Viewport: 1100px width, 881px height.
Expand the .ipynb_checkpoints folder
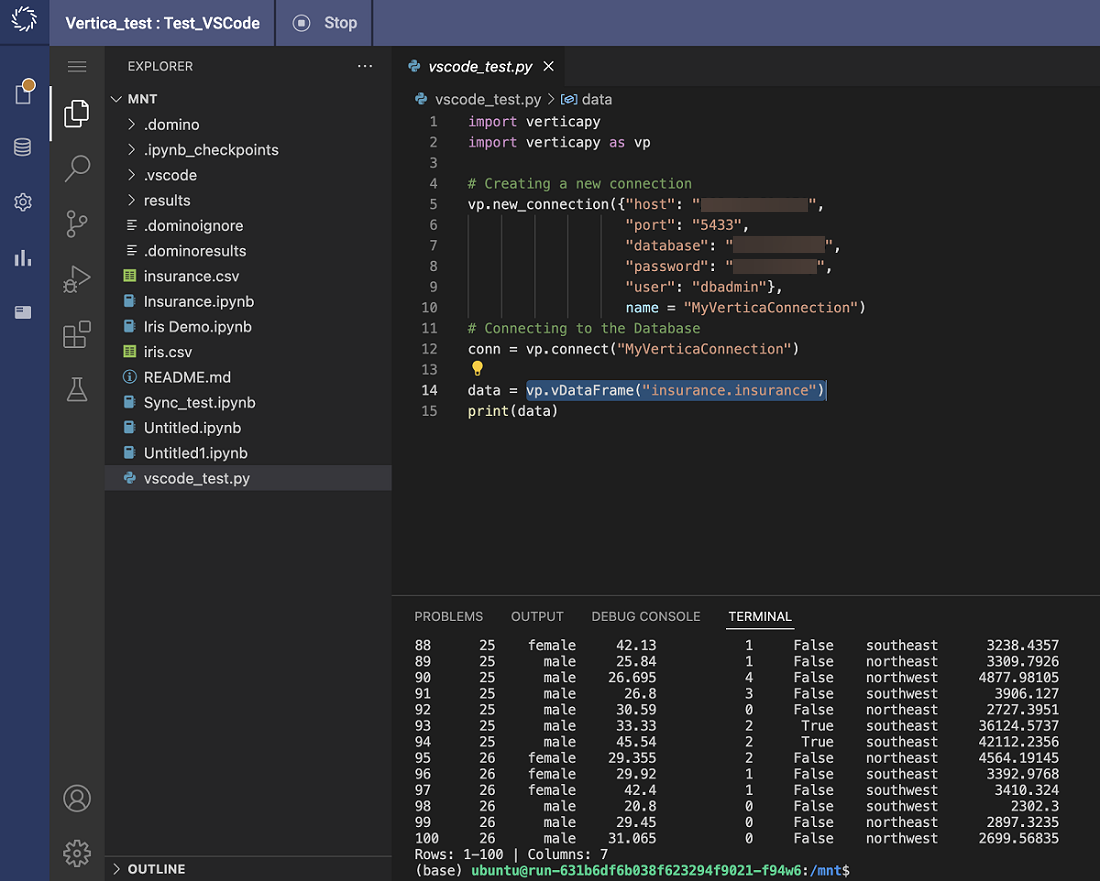(211, 149)
